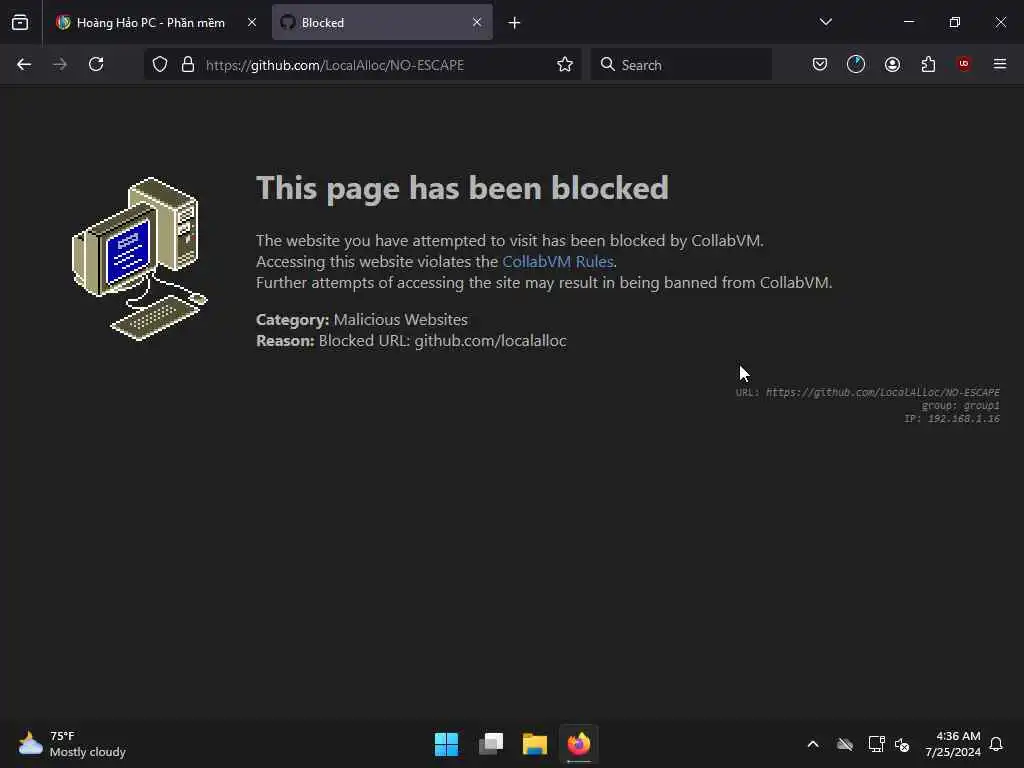Screen dimensions: 1024x768
Task: Open the Firefox hamburger application menu
Action: [1000, 64]
